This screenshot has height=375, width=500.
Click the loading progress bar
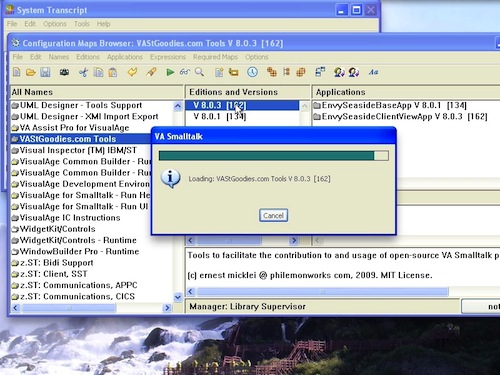pyautogui.click(x=273, y=156)
